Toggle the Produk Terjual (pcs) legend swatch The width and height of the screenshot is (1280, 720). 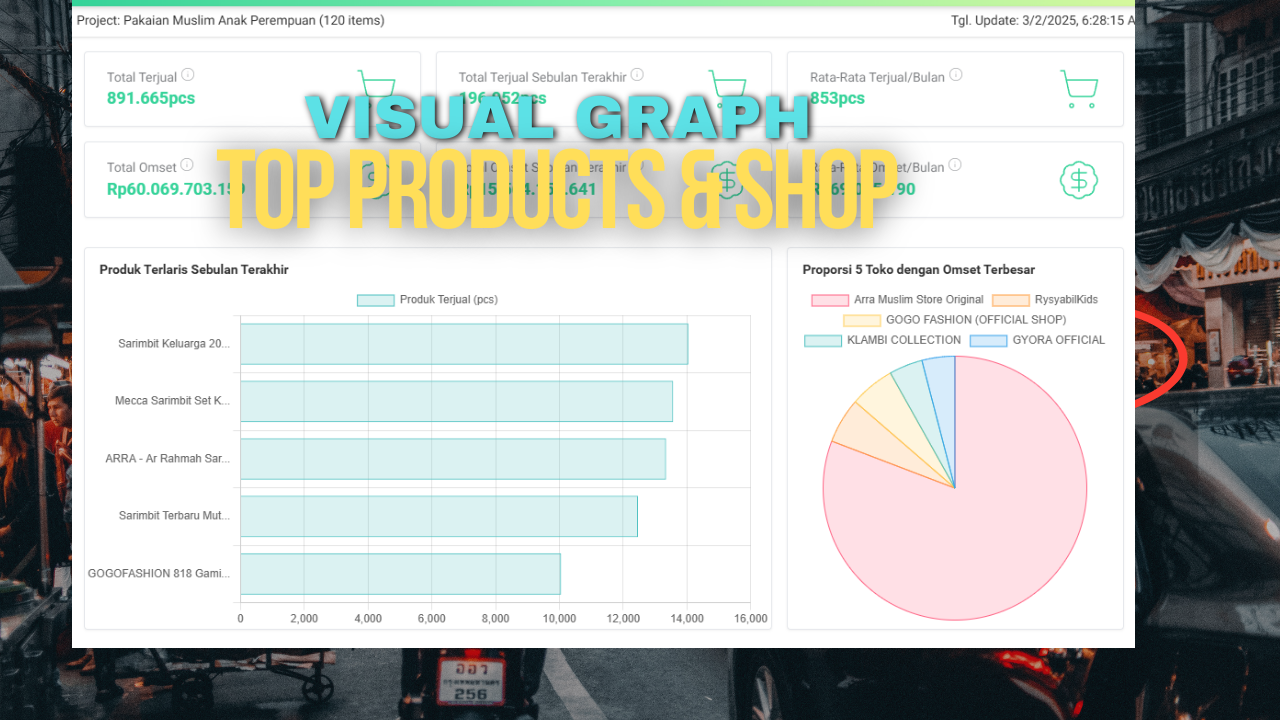(x=375, y=300)
